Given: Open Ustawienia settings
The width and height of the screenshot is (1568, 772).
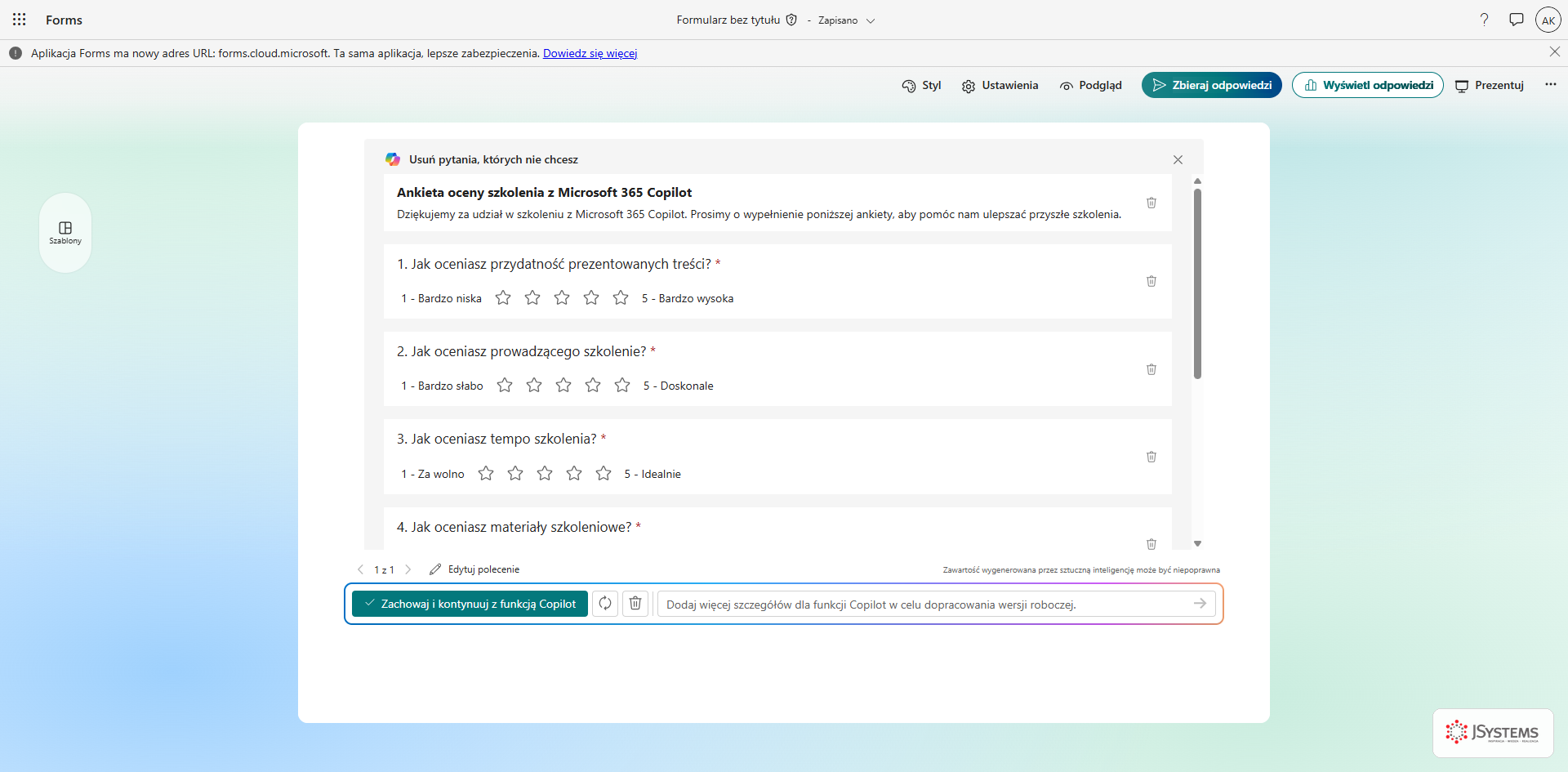Looking at the screenshot, I should (1000, 85).
